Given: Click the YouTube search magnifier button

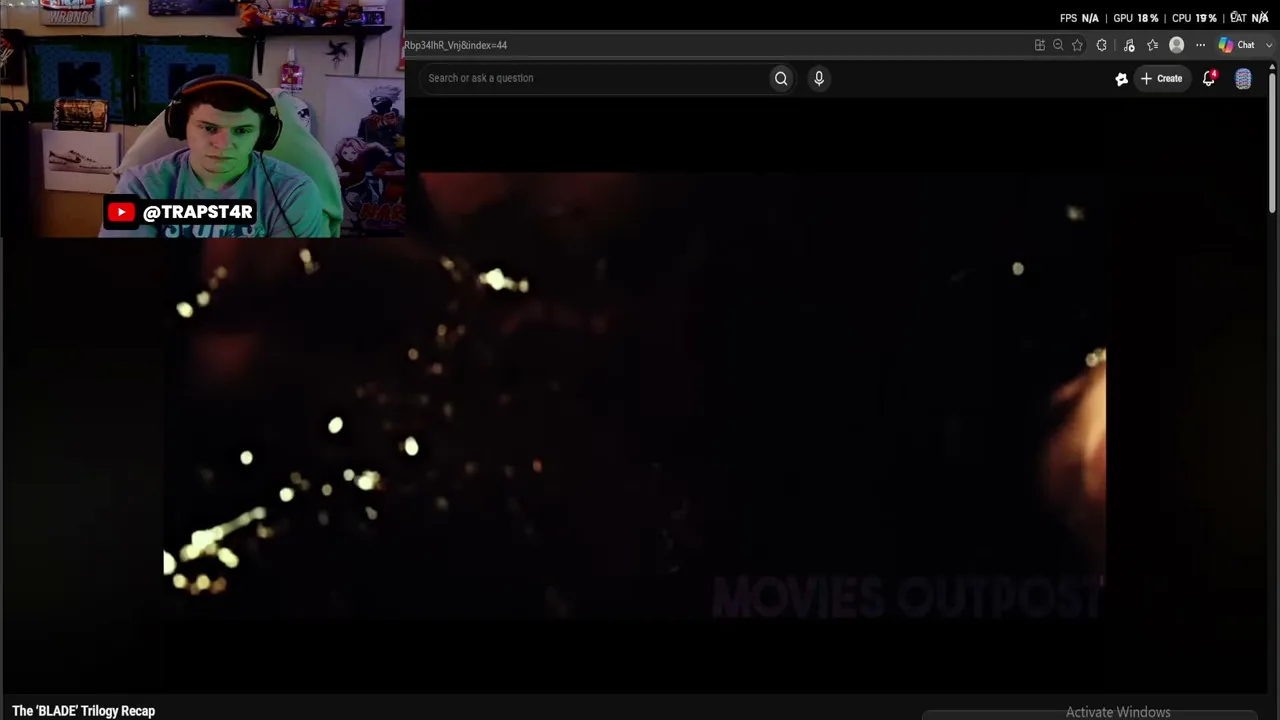Looking at the screenshot, I should click(x=781, y=78).
